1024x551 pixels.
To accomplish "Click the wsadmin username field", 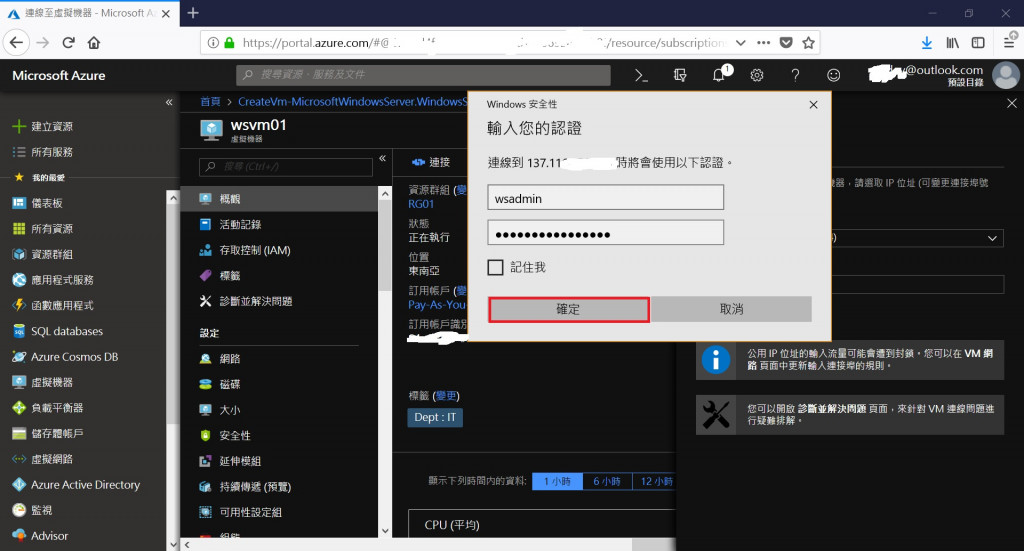I will (605, 197).
